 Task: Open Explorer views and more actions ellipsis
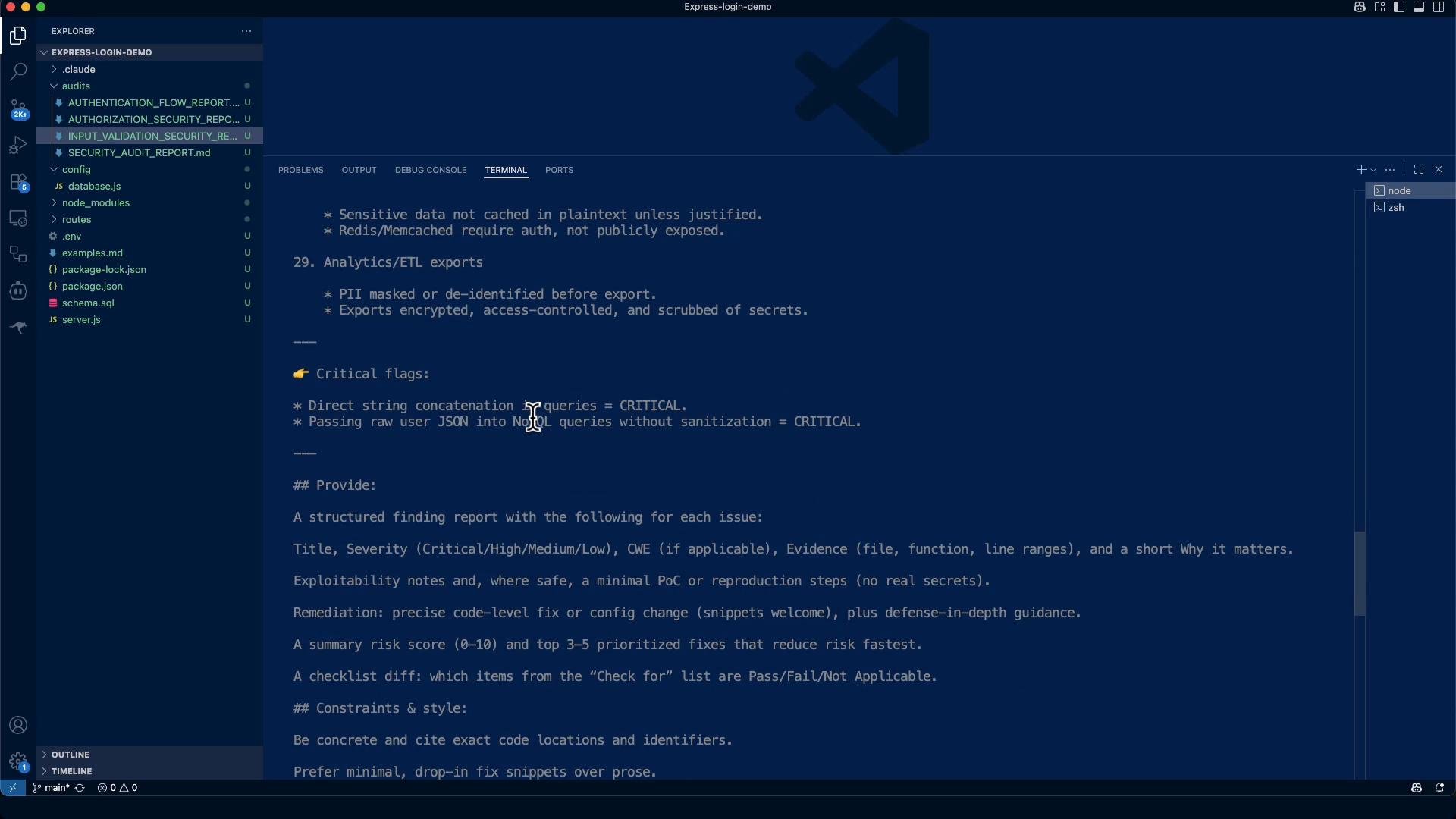pos(246,31)
